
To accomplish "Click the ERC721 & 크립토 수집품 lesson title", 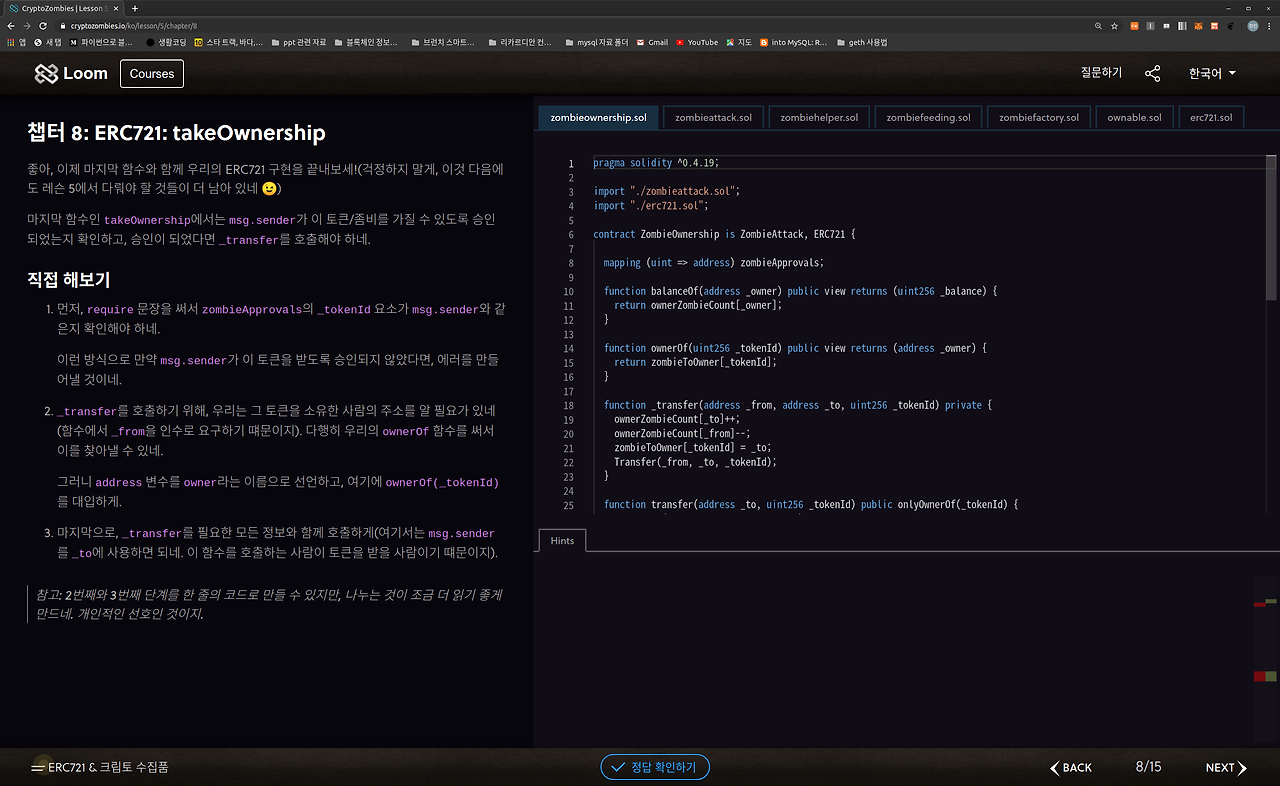I will [x=108, y=767].
